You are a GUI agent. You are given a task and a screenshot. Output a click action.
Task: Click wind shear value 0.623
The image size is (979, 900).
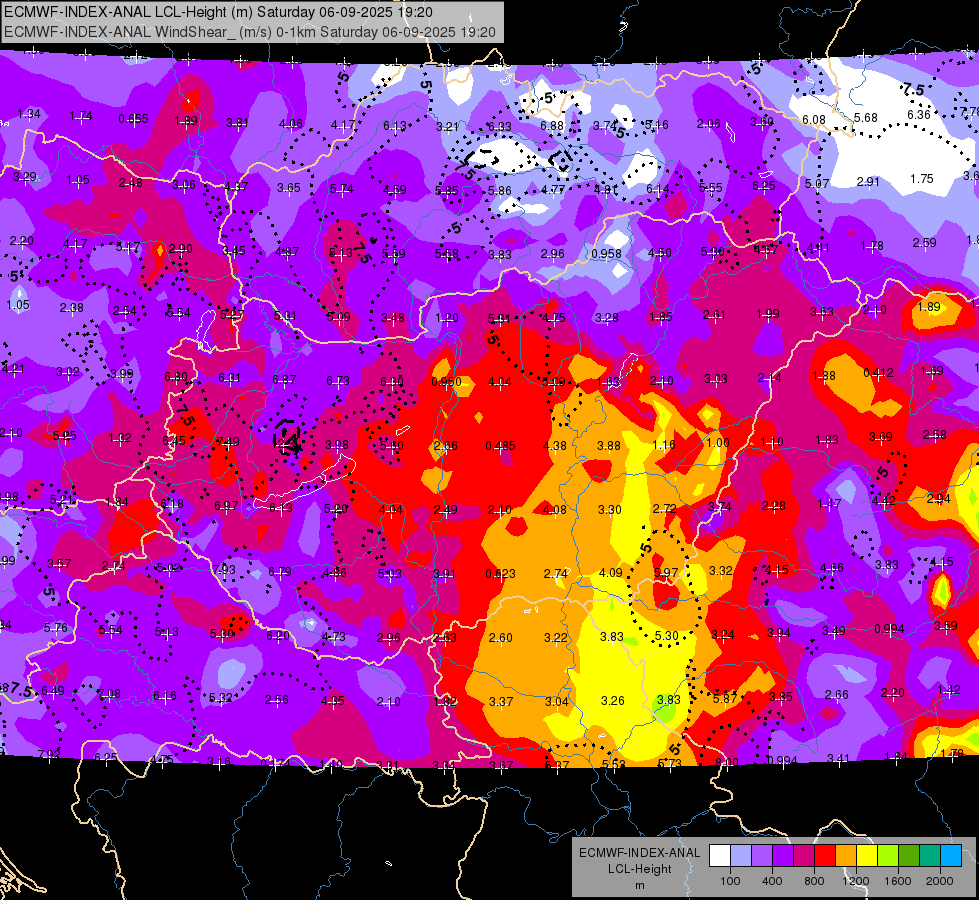[x=501, y=573]
